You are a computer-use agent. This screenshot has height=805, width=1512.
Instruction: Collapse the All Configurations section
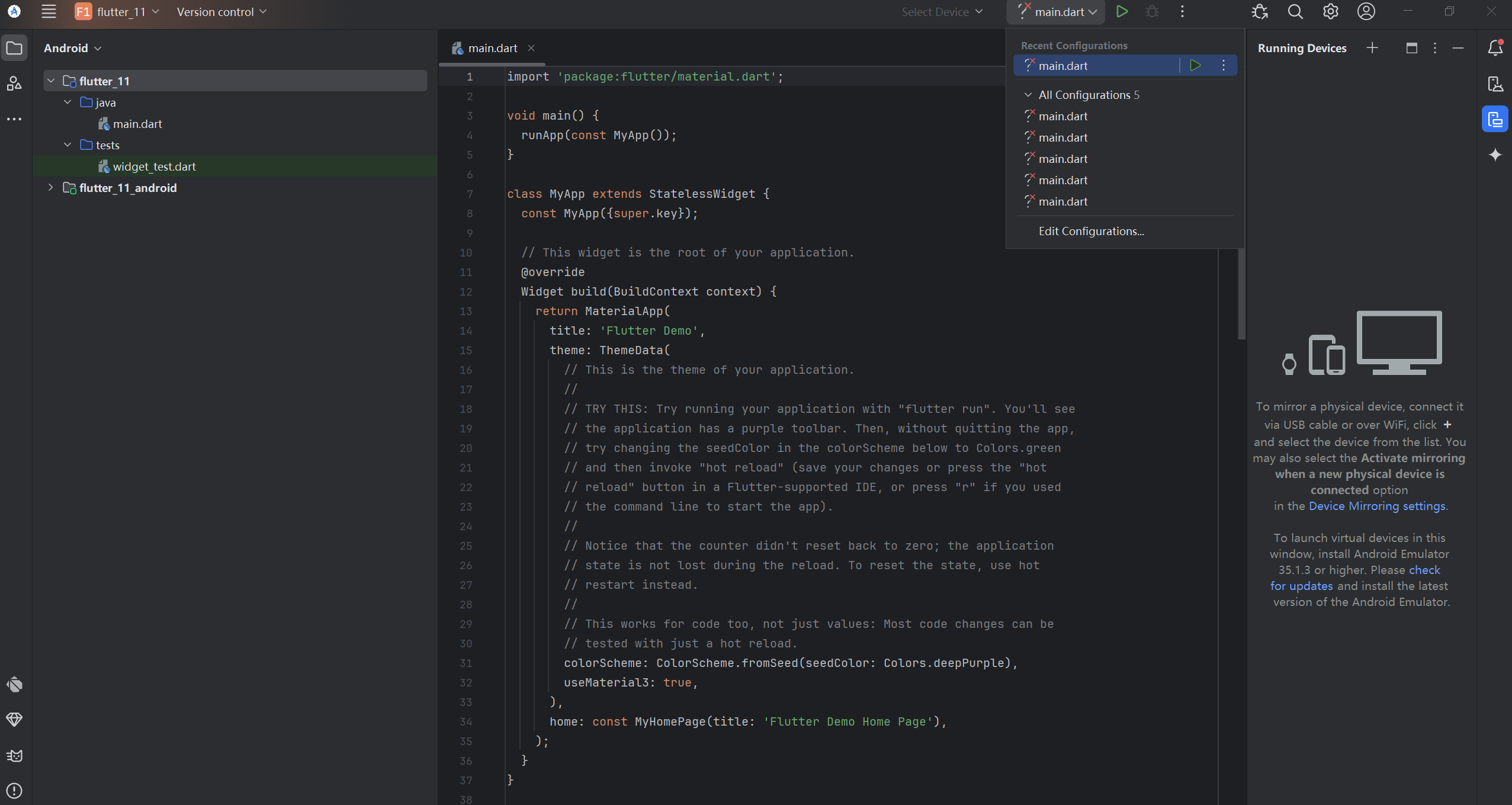click(x=1028, y=95)
